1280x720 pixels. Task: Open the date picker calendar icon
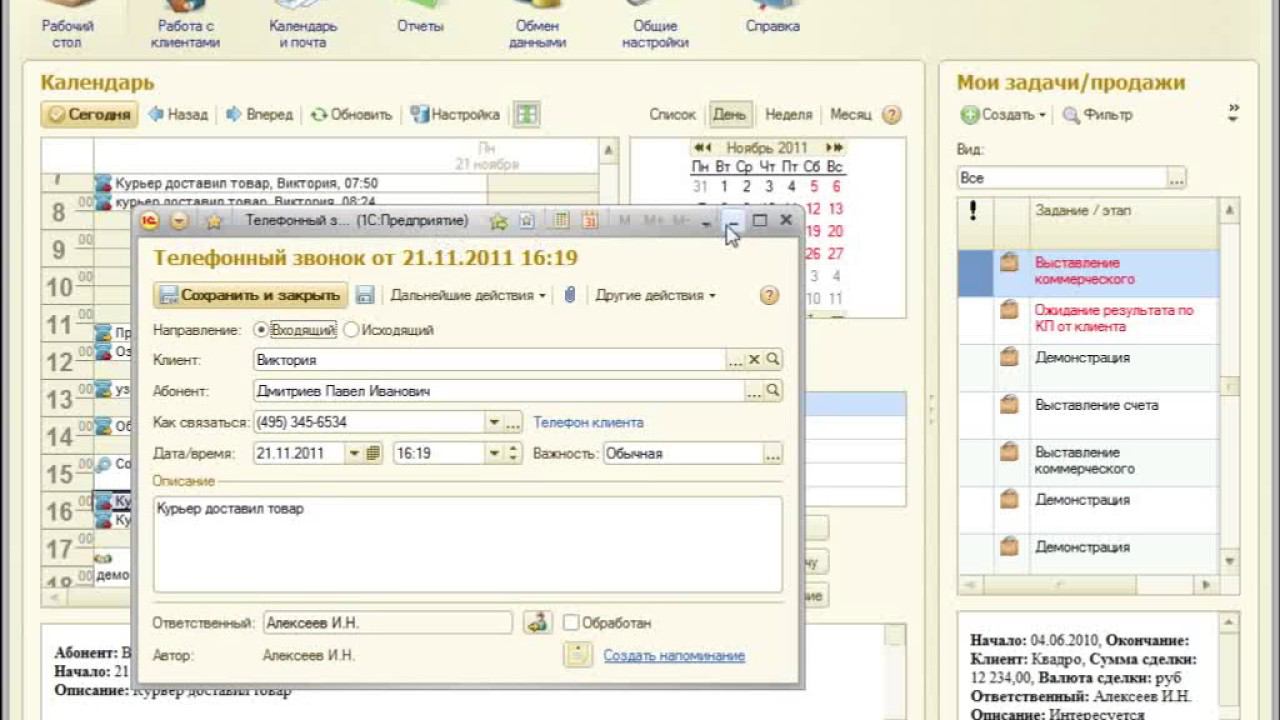coord(374,453)
